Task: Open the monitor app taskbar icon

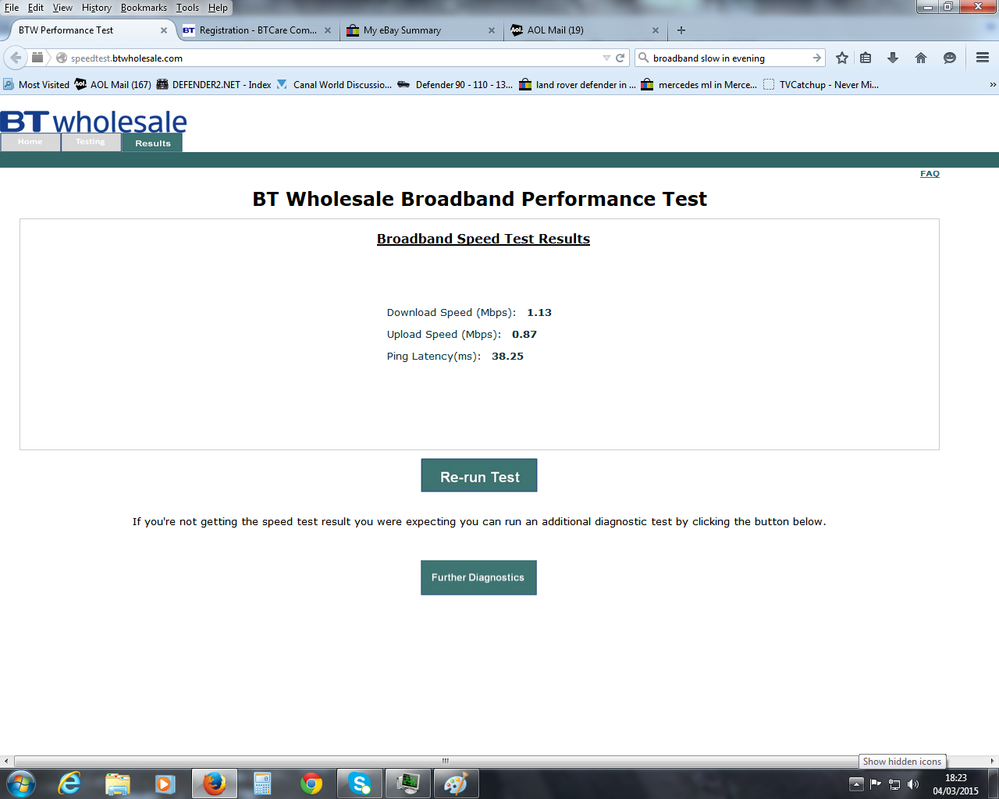Action: (x=408, y=784)
